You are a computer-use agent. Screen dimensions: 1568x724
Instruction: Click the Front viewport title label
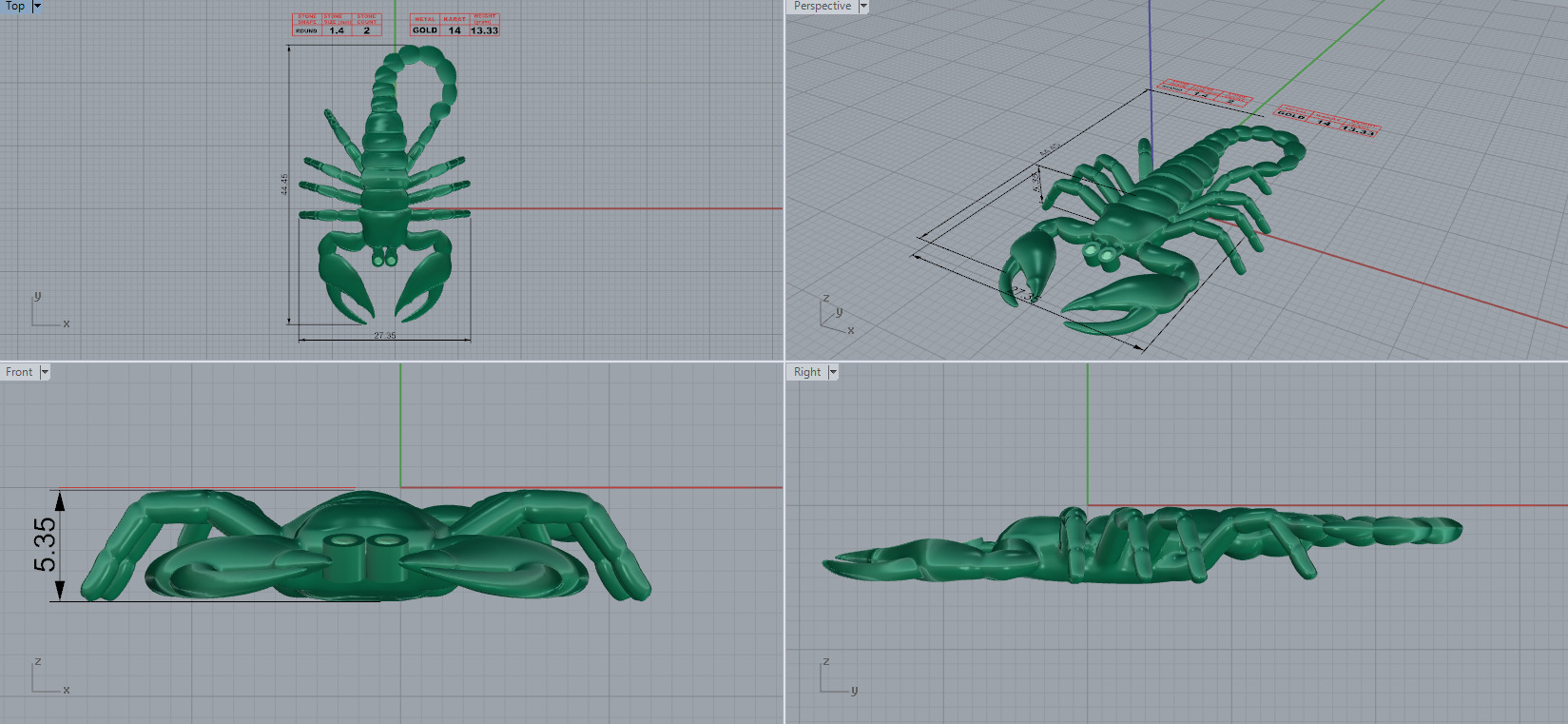coord(19,372)
